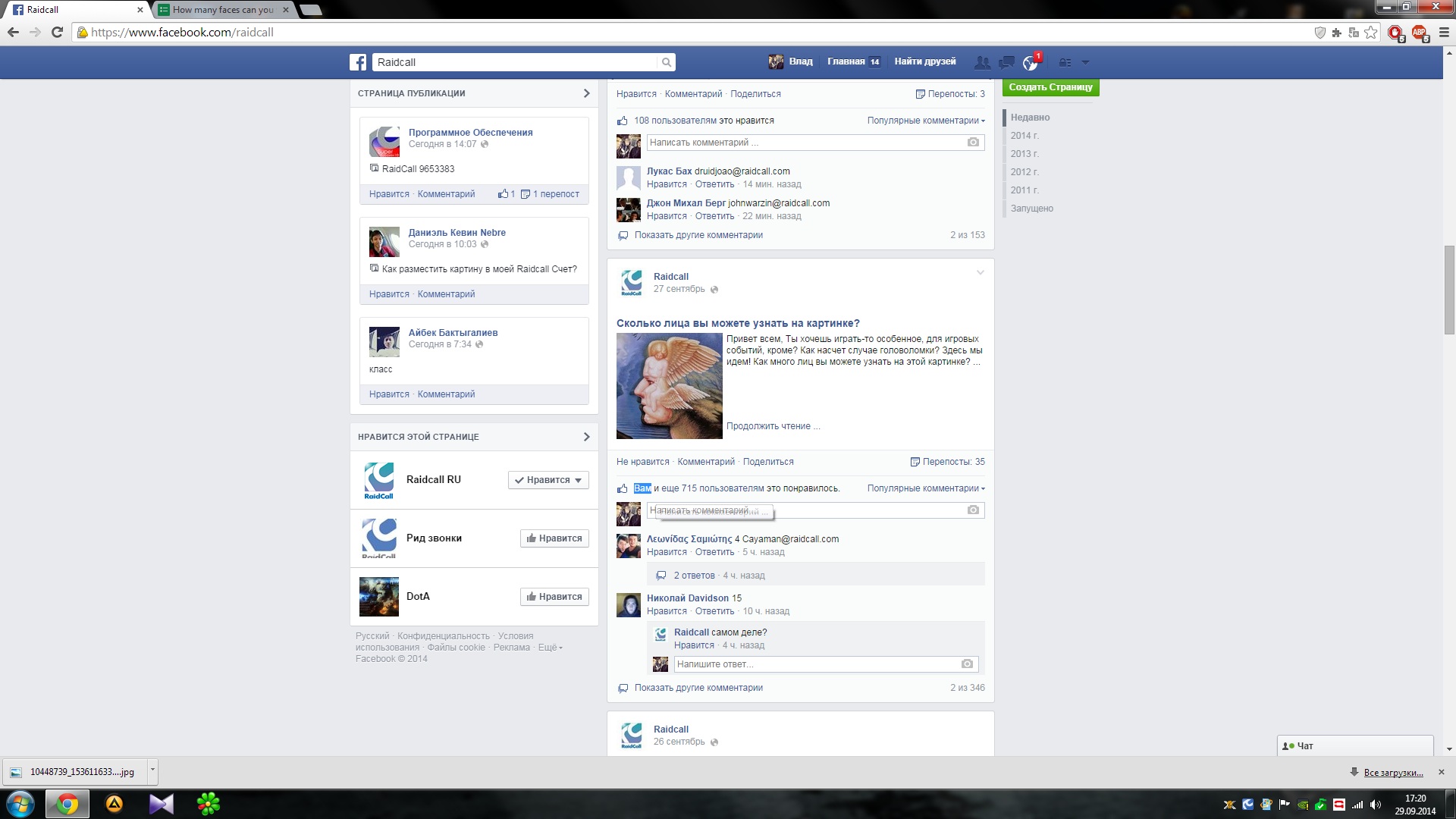Click RaidCall icon in system tray
Viewport: 1456px width, 819px height.
(x=1247, y=805)
